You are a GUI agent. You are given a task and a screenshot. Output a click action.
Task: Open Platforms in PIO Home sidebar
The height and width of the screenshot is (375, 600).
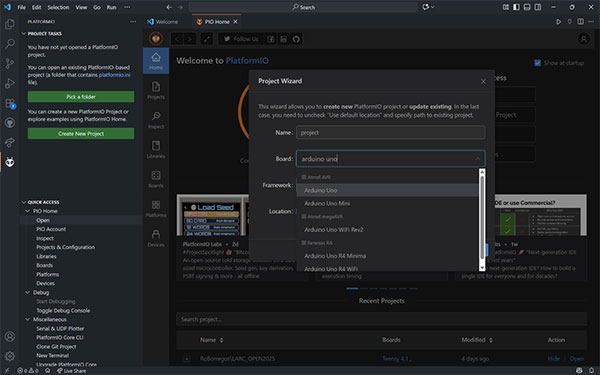156,208
